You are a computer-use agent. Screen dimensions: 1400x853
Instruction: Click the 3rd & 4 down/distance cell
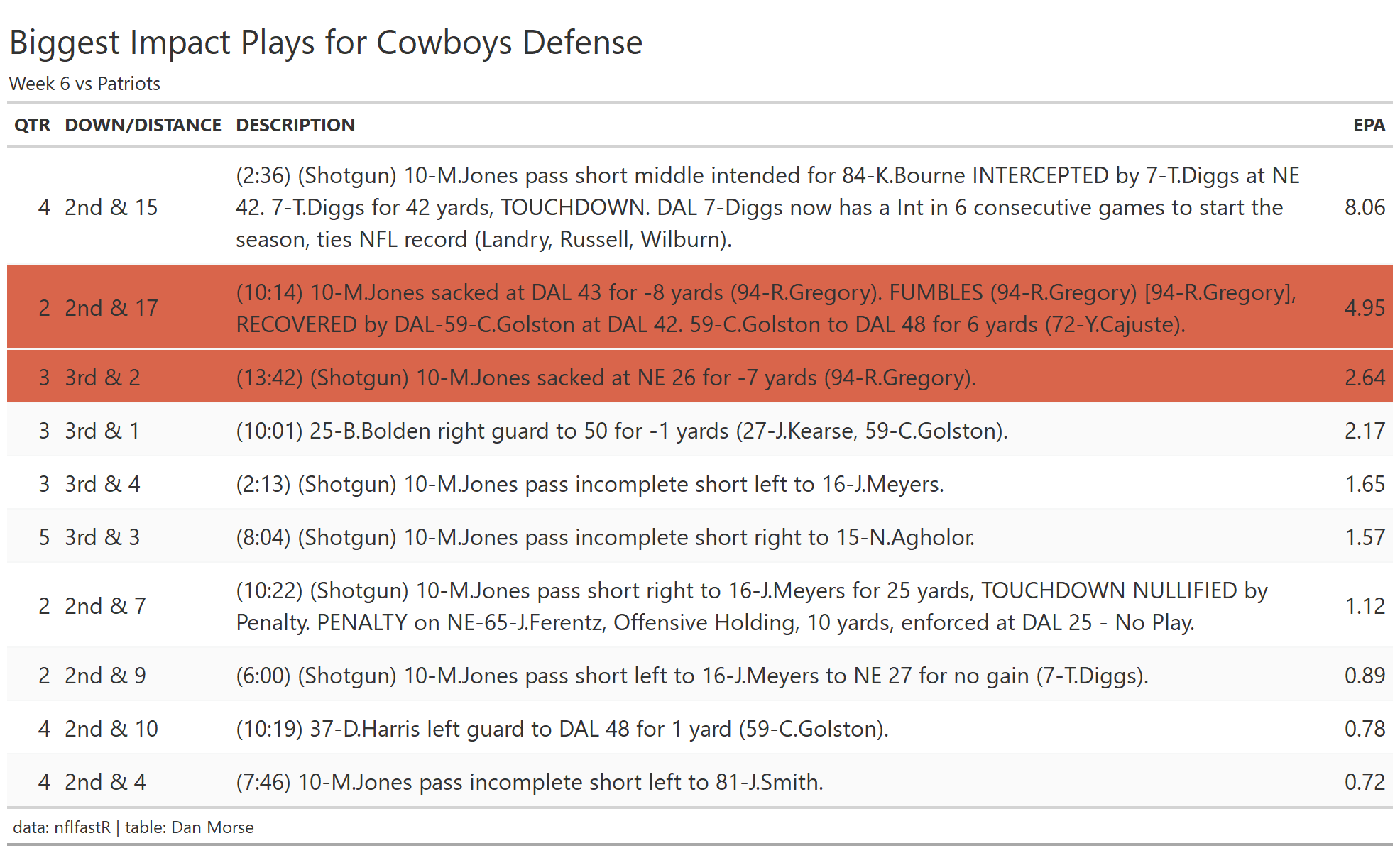coord(102,484)
